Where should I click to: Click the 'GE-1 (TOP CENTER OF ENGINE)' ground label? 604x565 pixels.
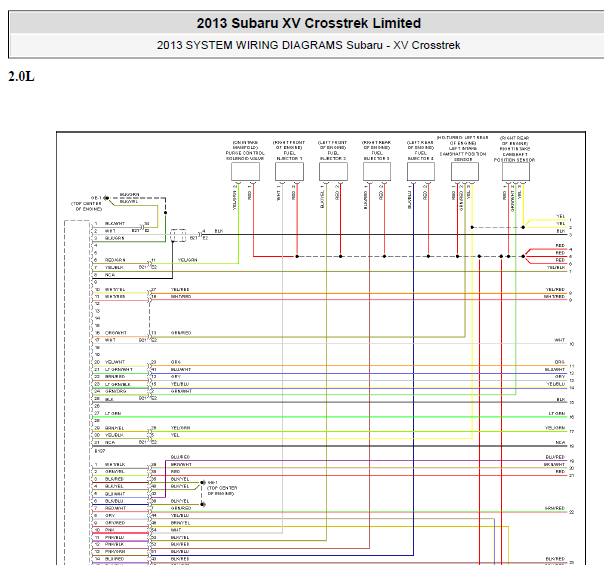click(87, 203)
